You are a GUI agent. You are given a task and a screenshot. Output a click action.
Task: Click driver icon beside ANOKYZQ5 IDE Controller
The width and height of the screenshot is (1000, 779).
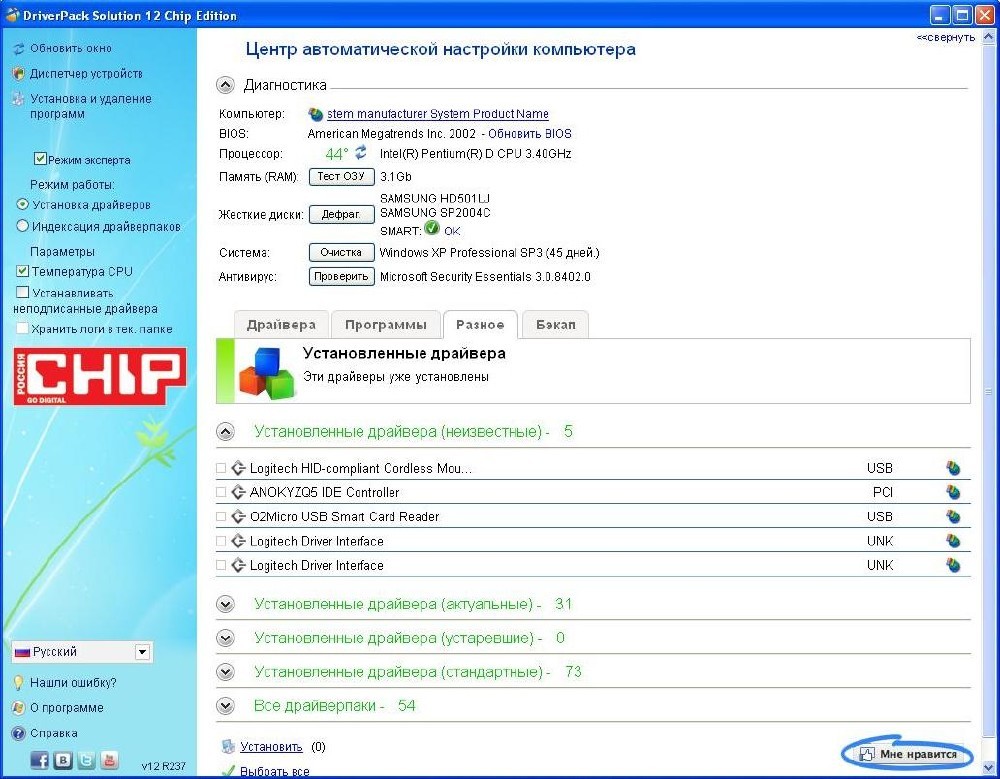pos(238,492)
